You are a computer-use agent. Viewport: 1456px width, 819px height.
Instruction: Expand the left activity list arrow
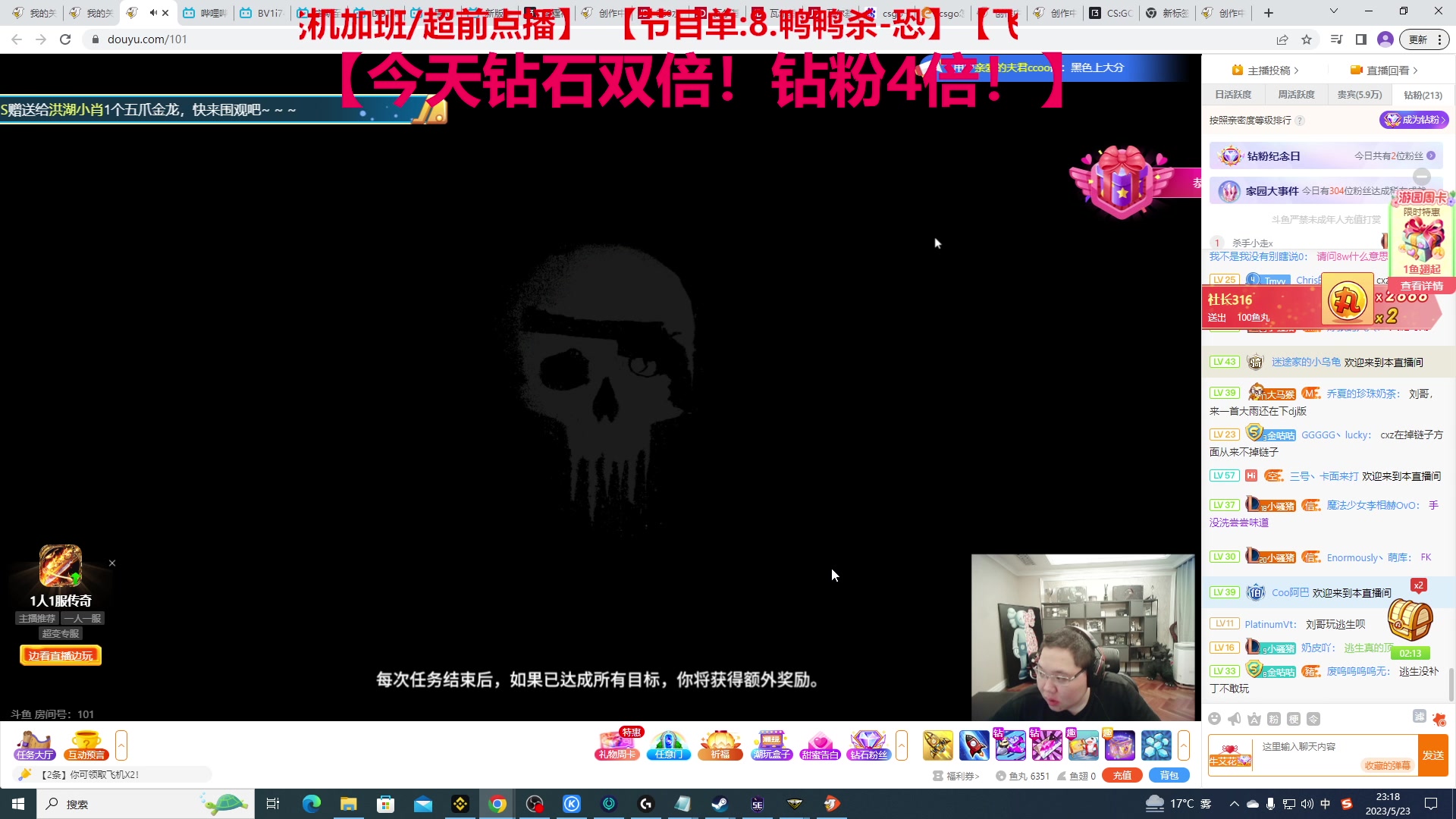pos(121,745)
